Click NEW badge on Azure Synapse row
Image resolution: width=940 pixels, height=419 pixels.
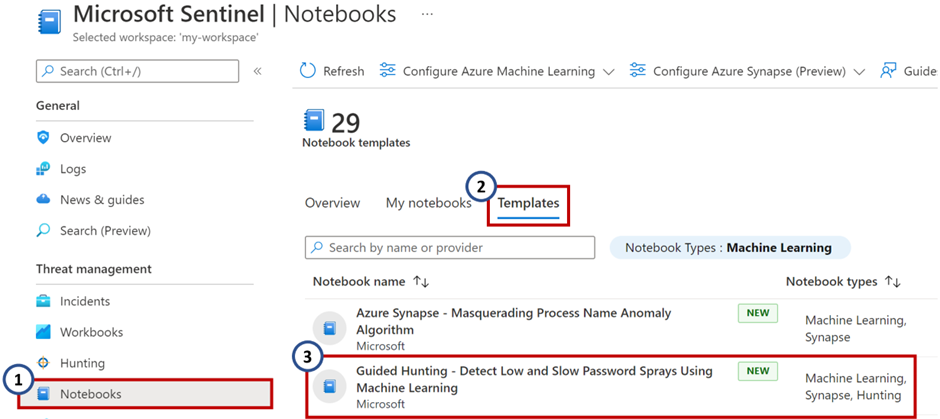click(x=758, y=313)
